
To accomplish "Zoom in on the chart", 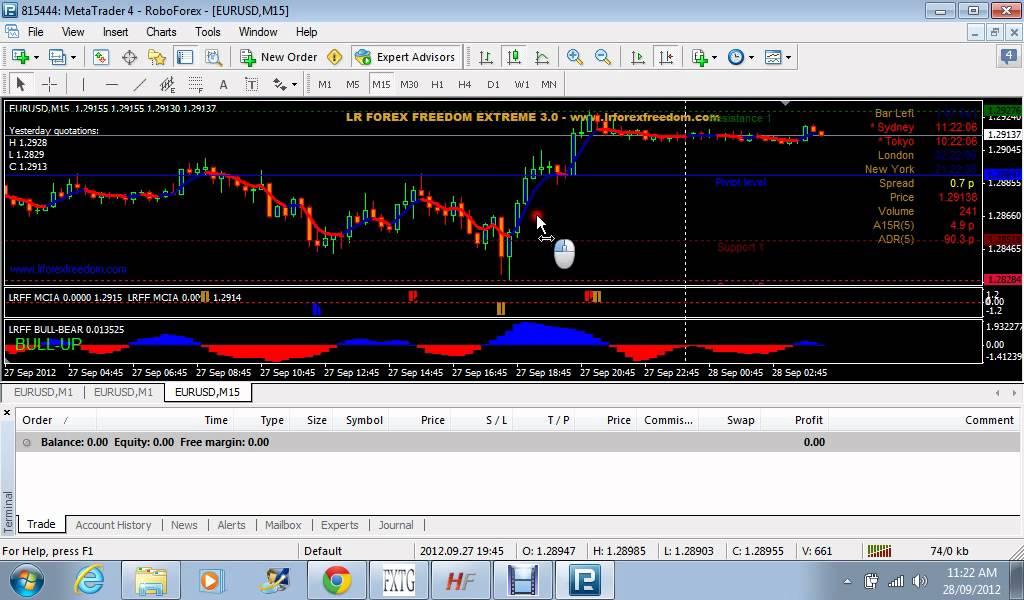I will click(575, 57).
